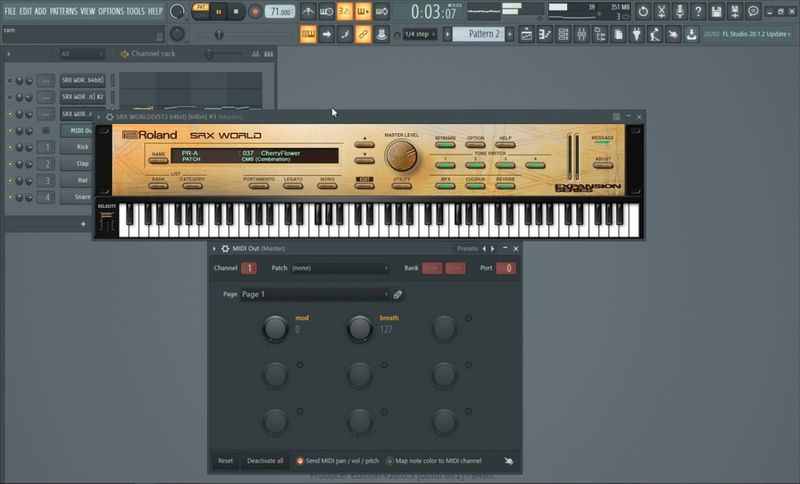Open the Pattern 2 selector

point(479,34)
